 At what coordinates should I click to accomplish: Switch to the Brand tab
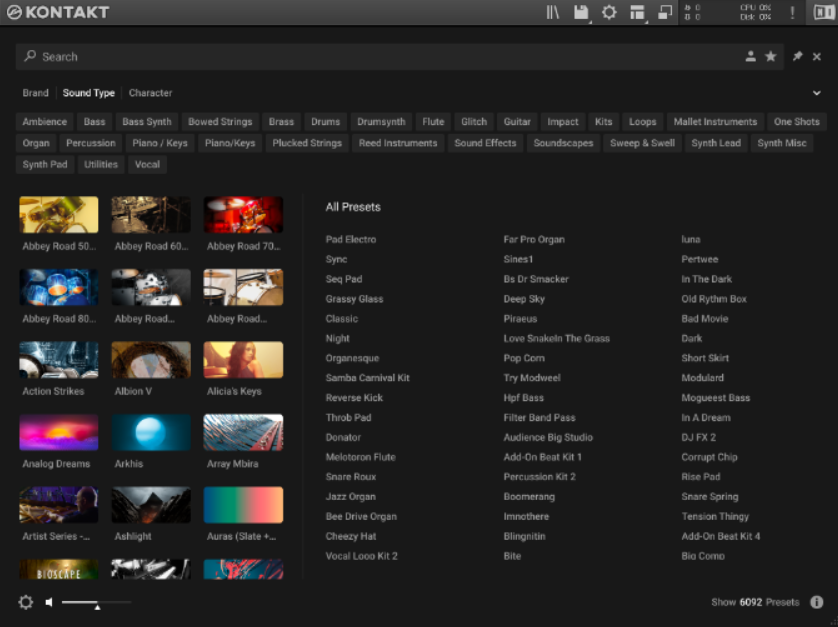point(35,93)
